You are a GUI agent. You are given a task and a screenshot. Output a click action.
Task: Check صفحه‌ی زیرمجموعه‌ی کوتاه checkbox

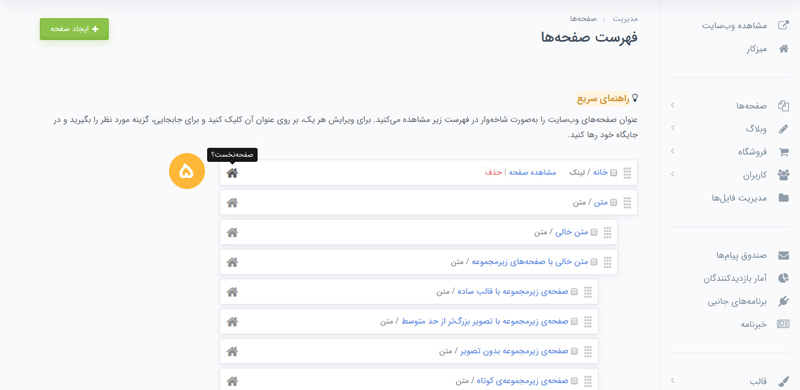coord(574,380)
